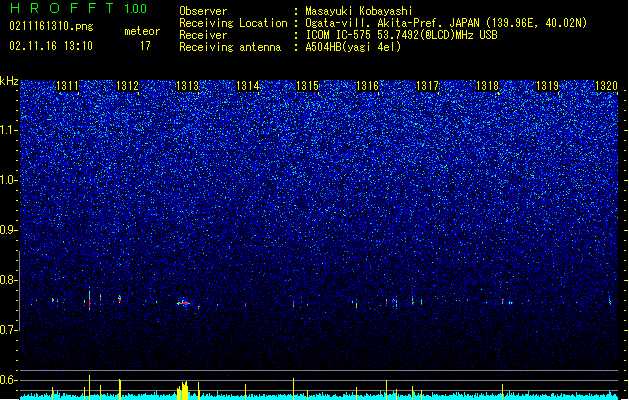Viewport: 629px width, 400px height.
Task: Select the file name 0211161310.png
Action: tap(51, 26)
